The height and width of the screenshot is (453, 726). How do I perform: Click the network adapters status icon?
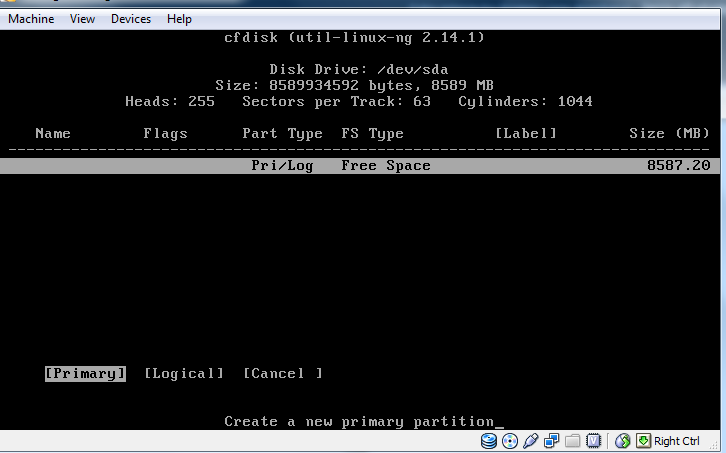(x=551, y=441)
